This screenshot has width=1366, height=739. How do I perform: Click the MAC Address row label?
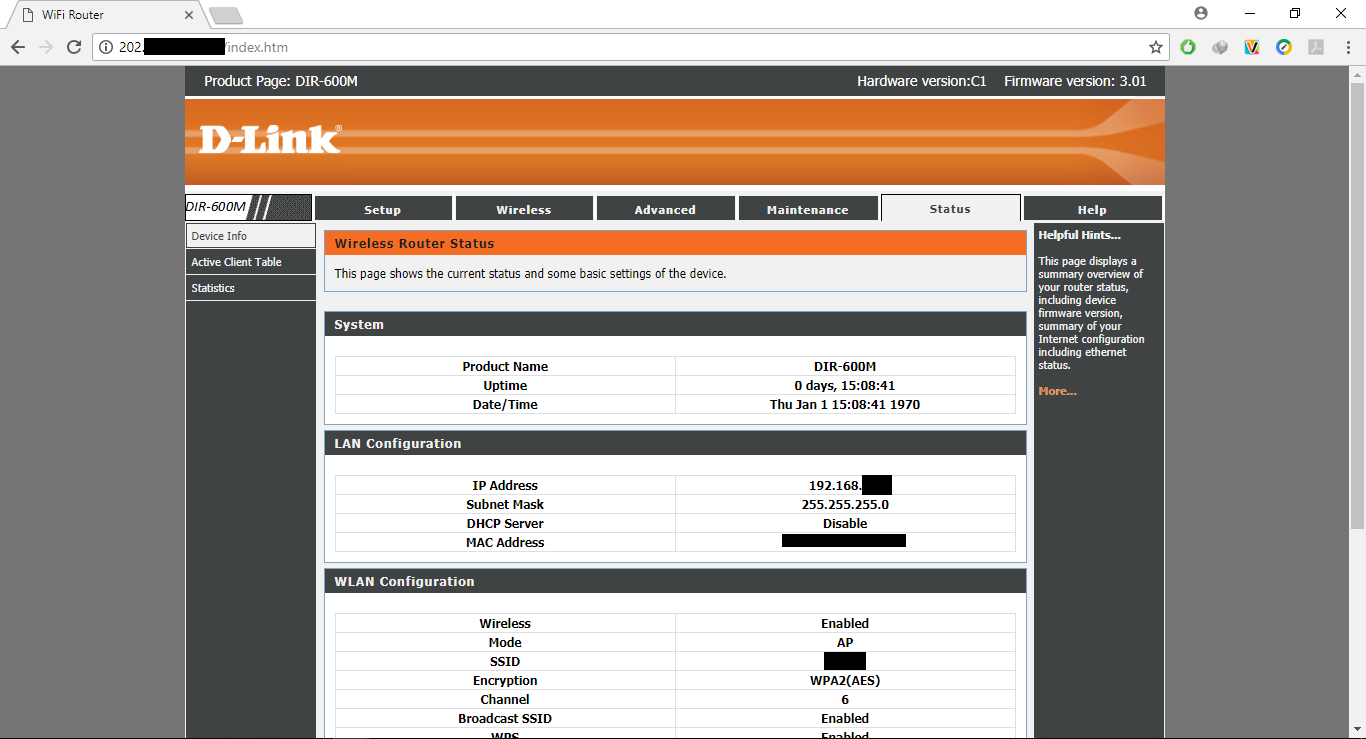(x=505, y=543)
